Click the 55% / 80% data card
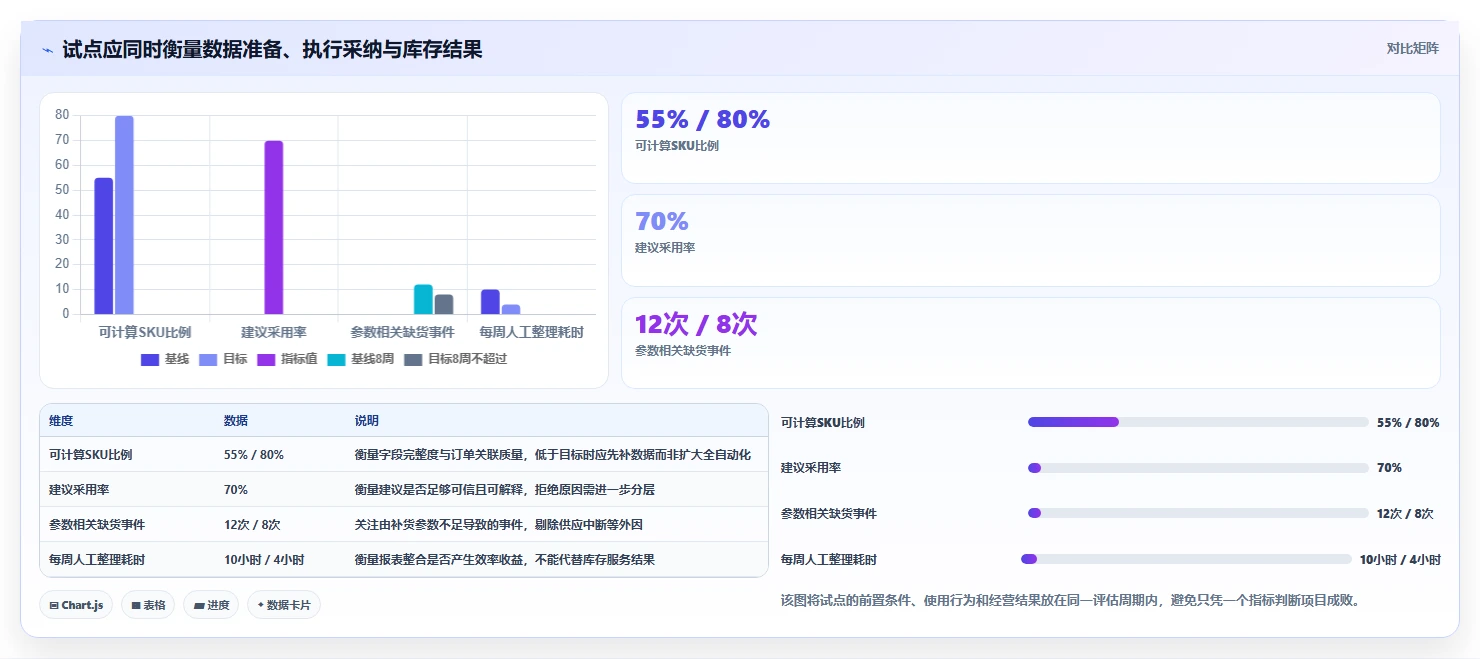This screenshot has height=659, width=1480. click(x=1031, y=138)
